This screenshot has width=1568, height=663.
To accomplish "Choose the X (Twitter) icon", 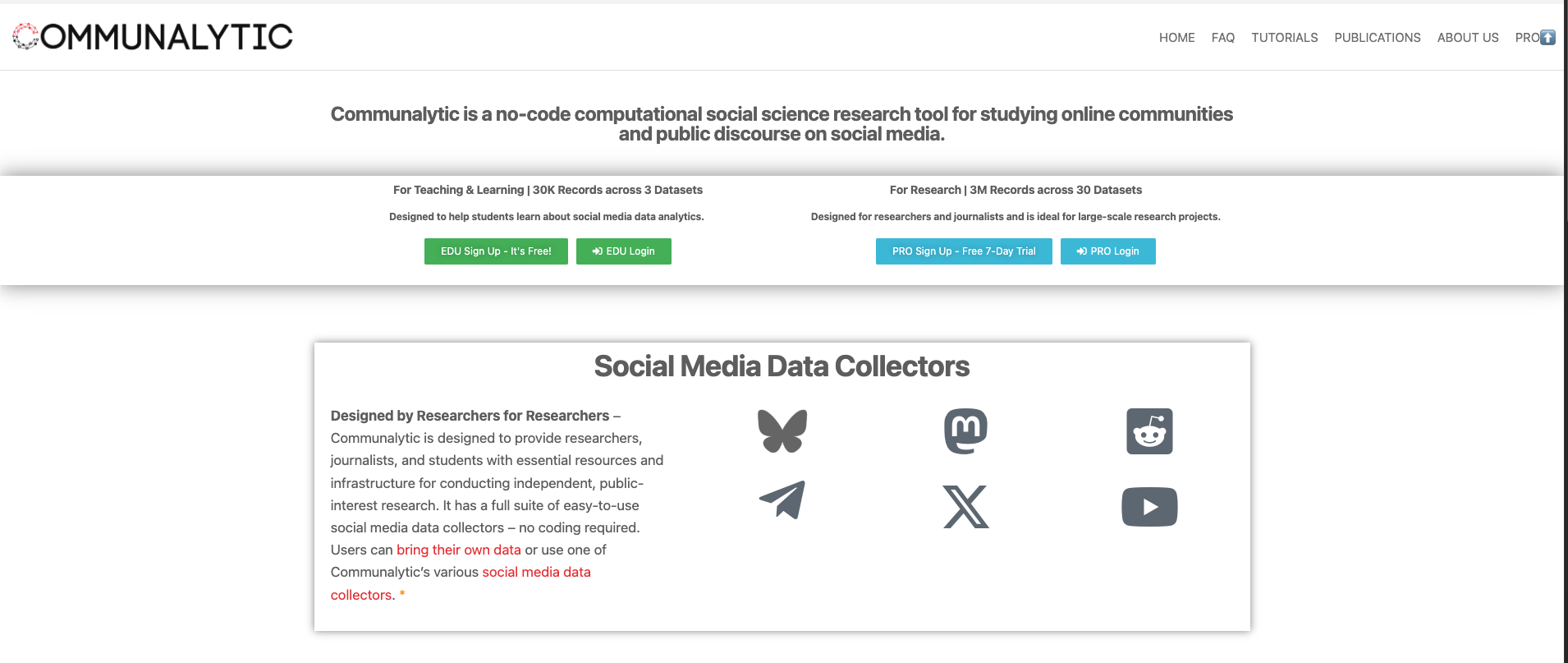I will click(x=965, y=507).
